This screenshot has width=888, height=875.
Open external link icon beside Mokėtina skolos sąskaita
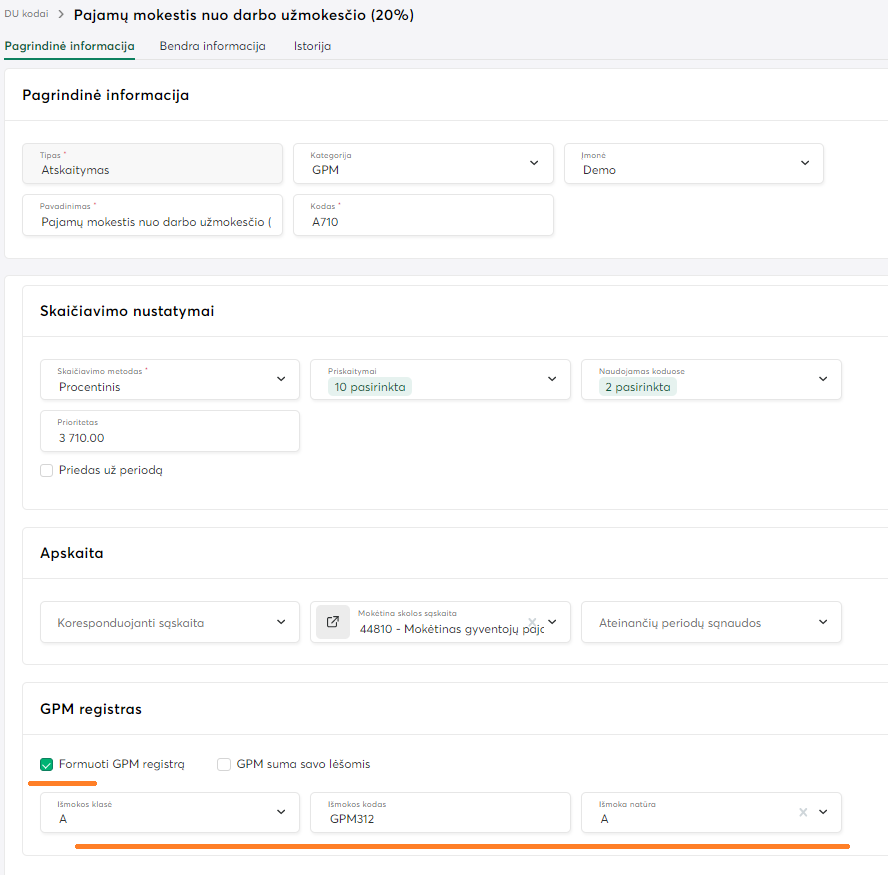click(333, 622)
